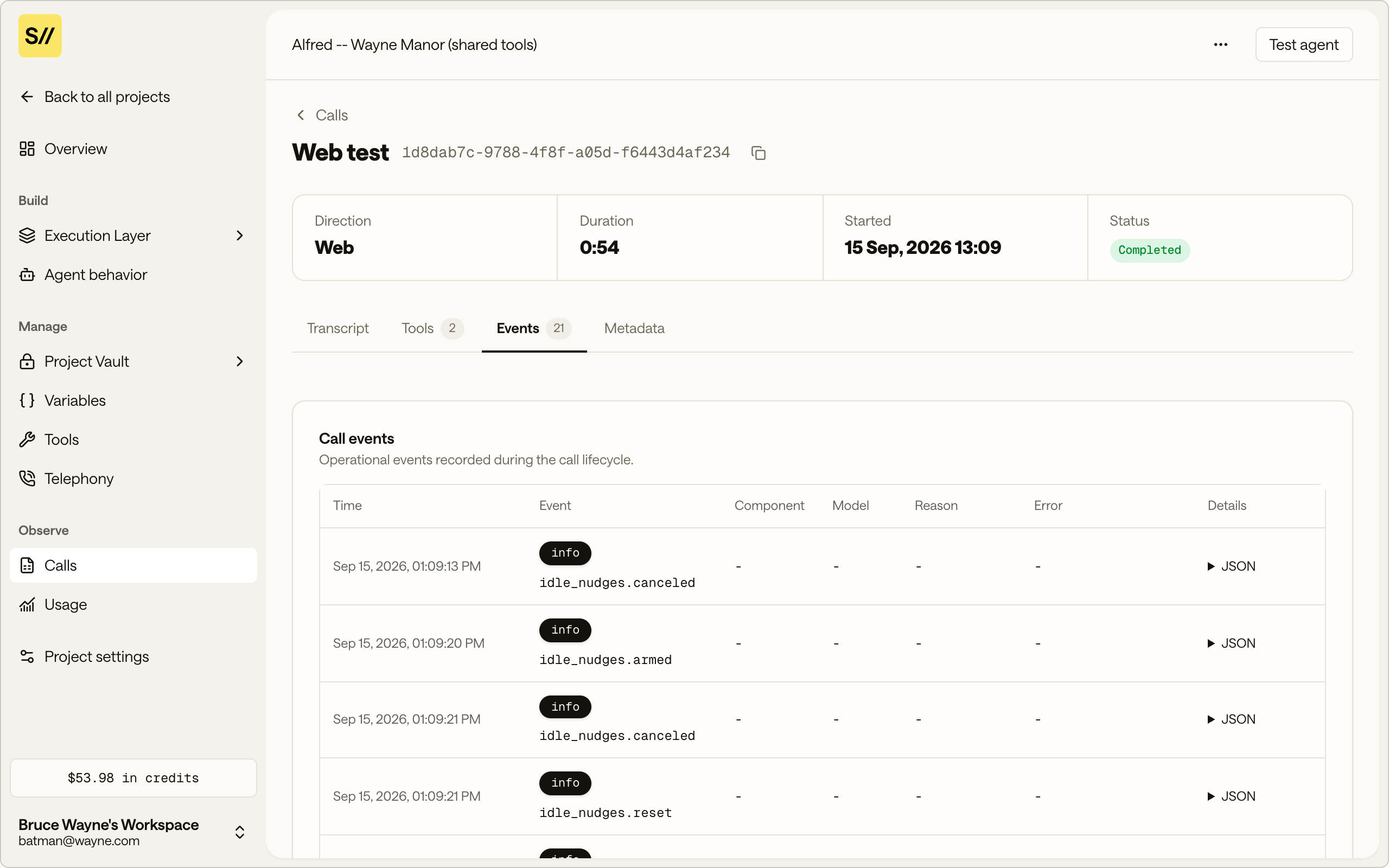Click the Test agent button
Viewport: 1389px width, 868px height.
(1303, 44)
